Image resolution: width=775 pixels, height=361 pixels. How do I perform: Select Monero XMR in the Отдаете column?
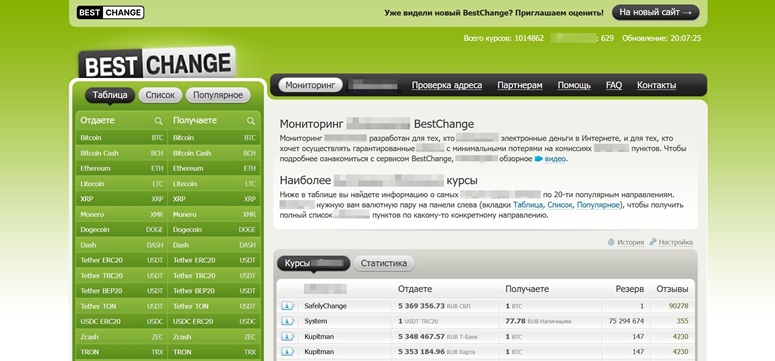(122, 215)
